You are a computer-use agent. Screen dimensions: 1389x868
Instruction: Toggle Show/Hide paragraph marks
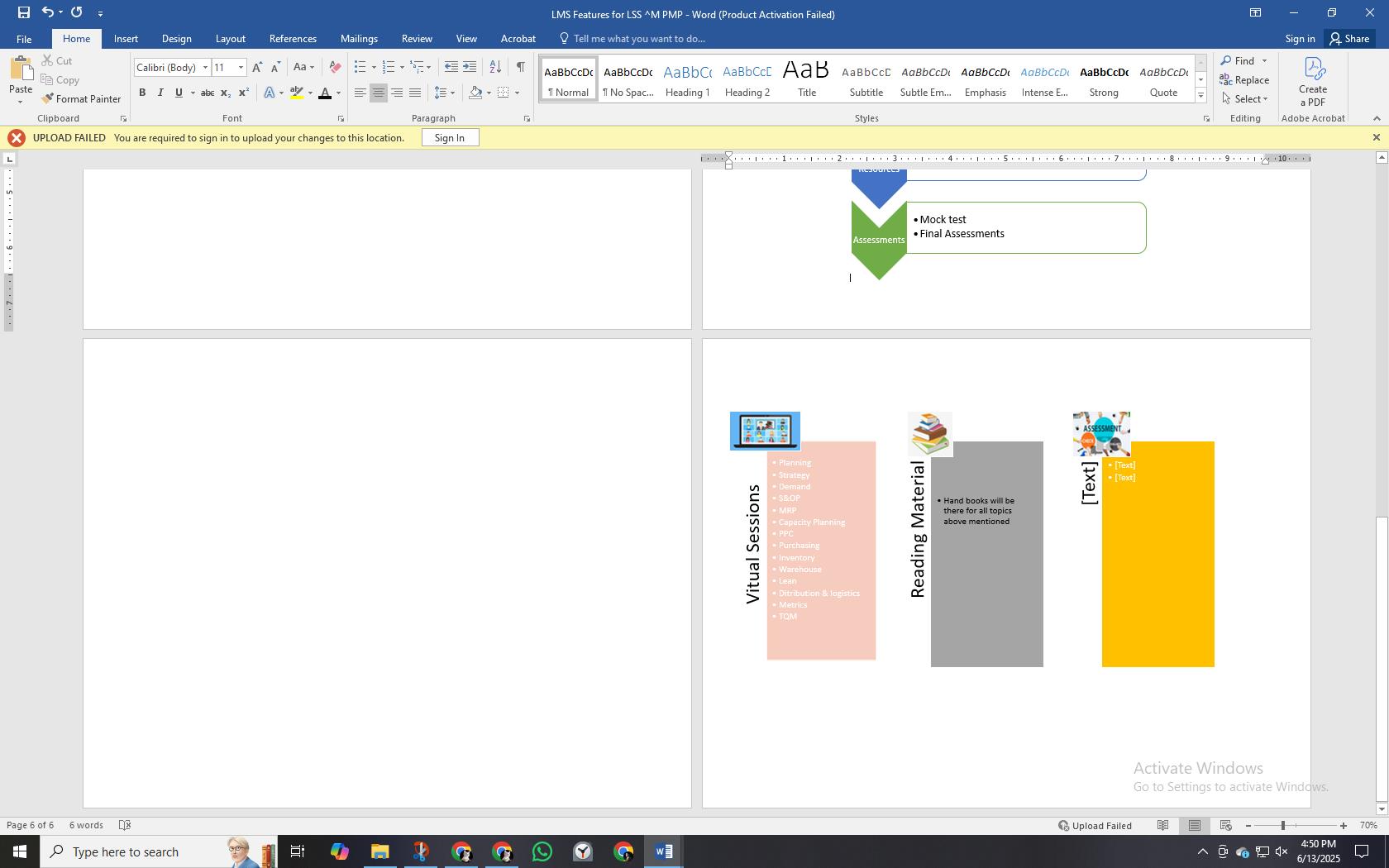[520, 67]
